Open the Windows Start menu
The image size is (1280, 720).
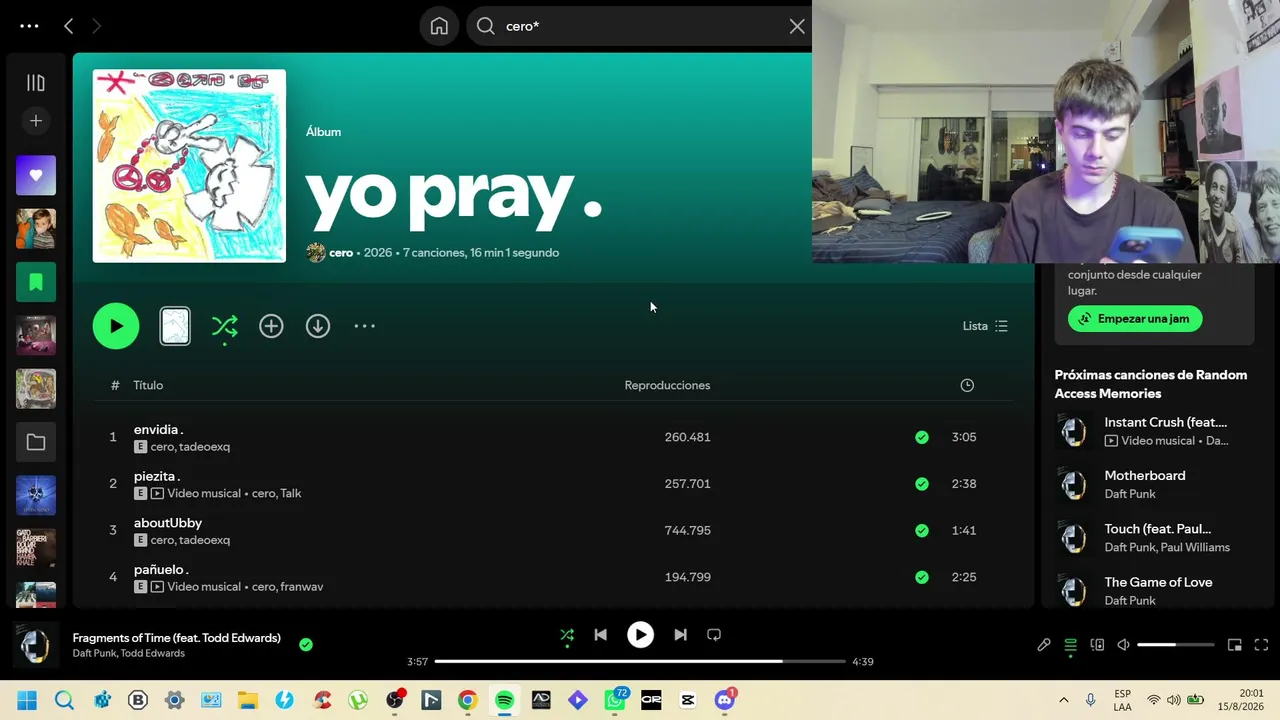[27, 700]
